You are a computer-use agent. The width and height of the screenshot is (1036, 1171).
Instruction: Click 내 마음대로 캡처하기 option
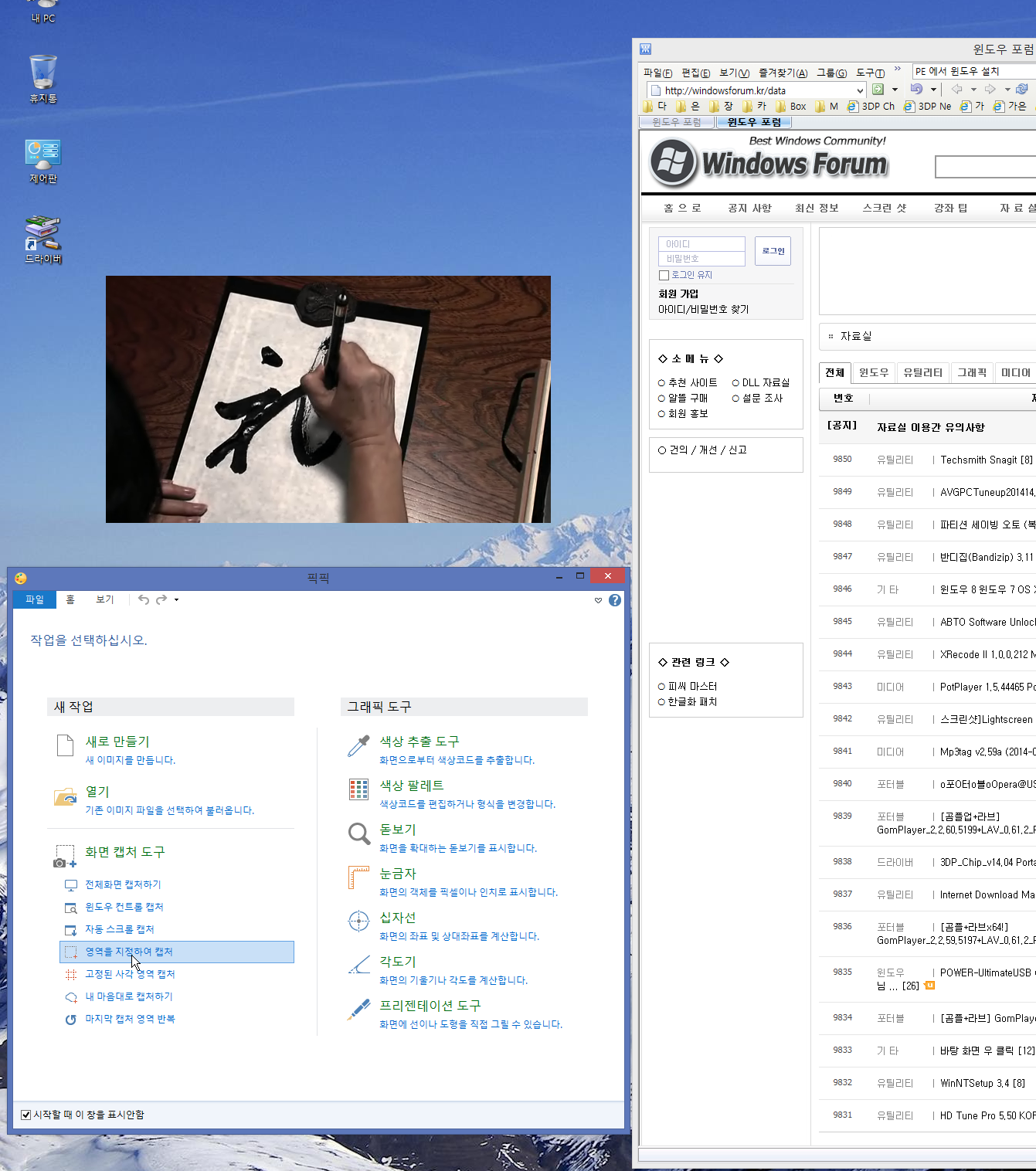click(129, 996)
